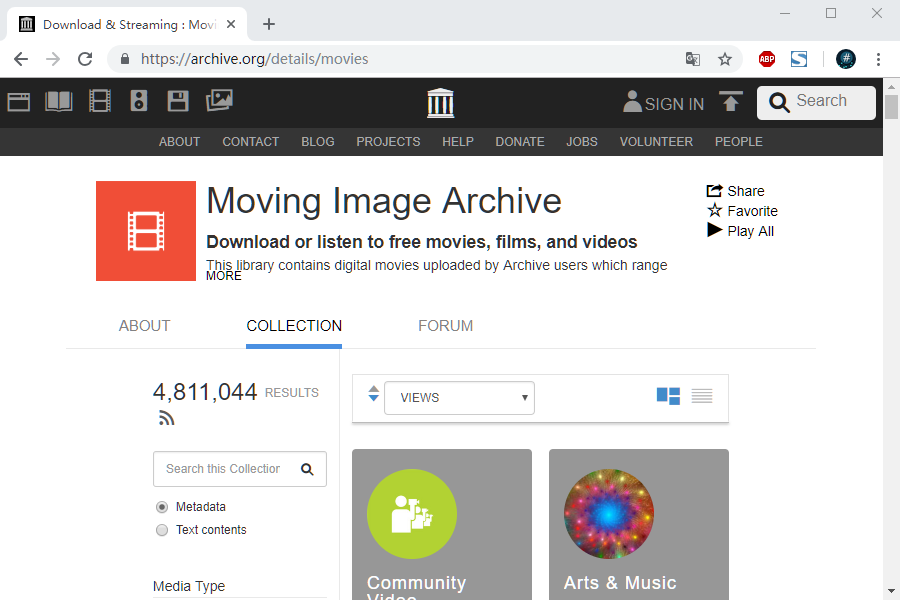Image resolution: width=900 pixels, height=600 pixels.
Task: Open BLOG in the navigation menu
Action: pos(317,142)
